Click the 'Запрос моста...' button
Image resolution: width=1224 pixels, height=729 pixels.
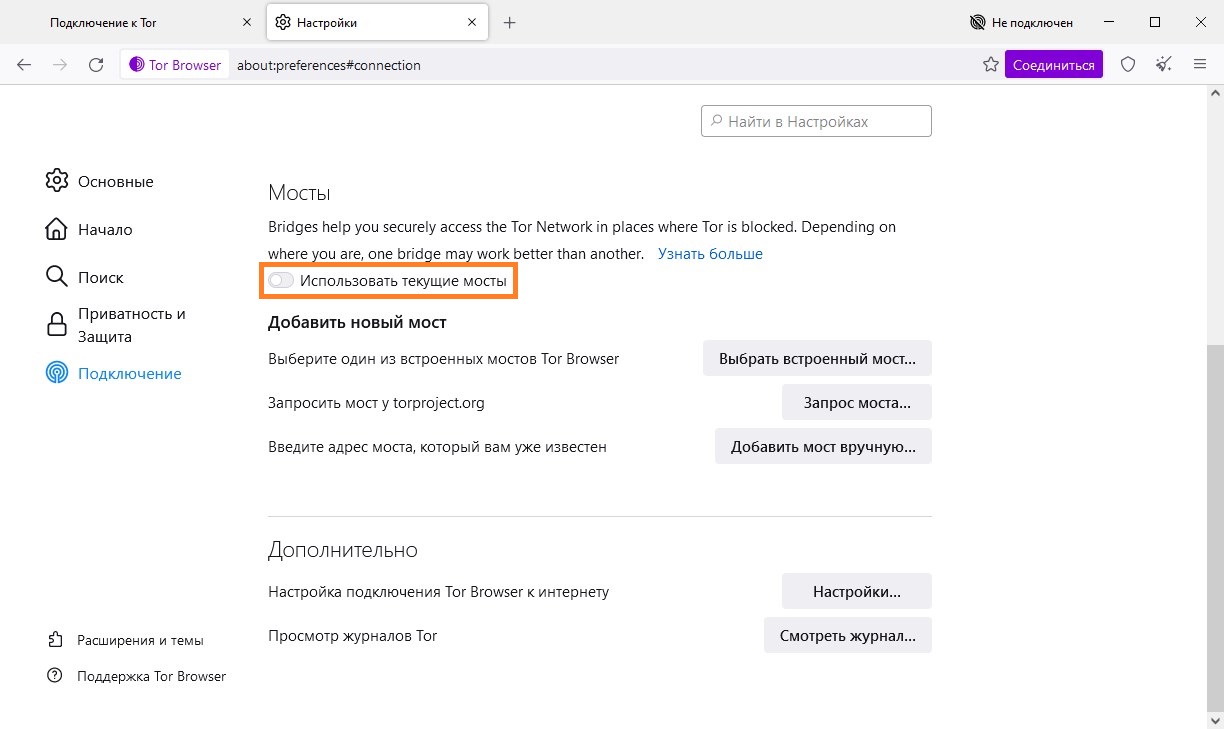(857, 402)
